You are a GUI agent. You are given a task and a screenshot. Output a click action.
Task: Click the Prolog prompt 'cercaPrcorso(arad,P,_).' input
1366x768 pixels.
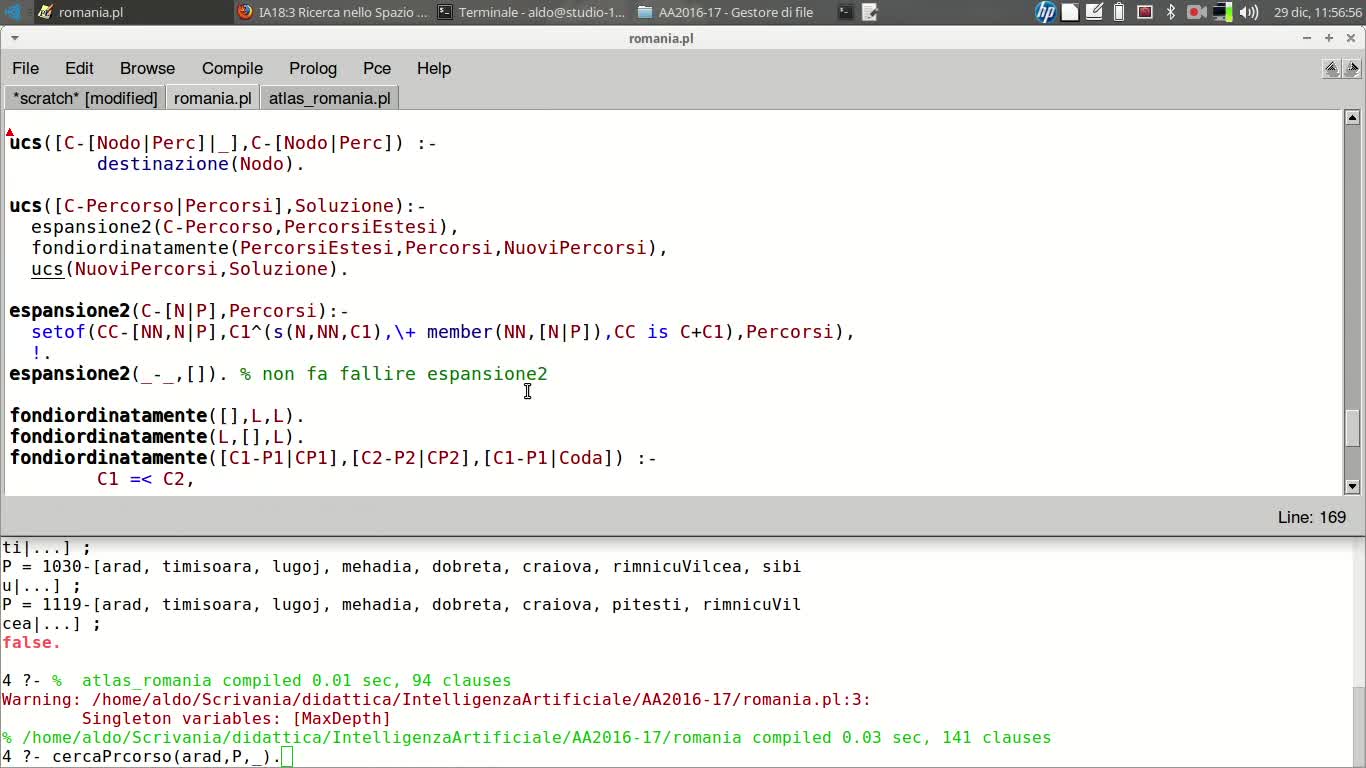point(167,757)
